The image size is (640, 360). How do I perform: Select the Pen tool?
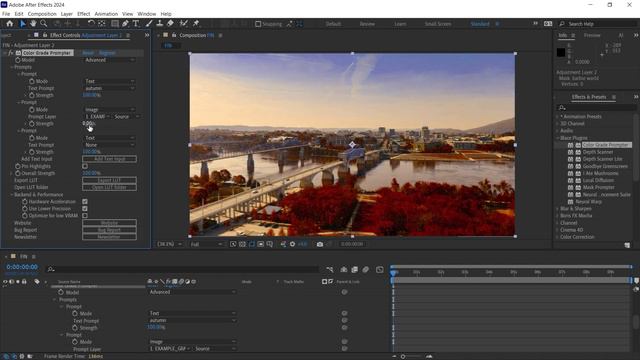(x=125, y=24)
